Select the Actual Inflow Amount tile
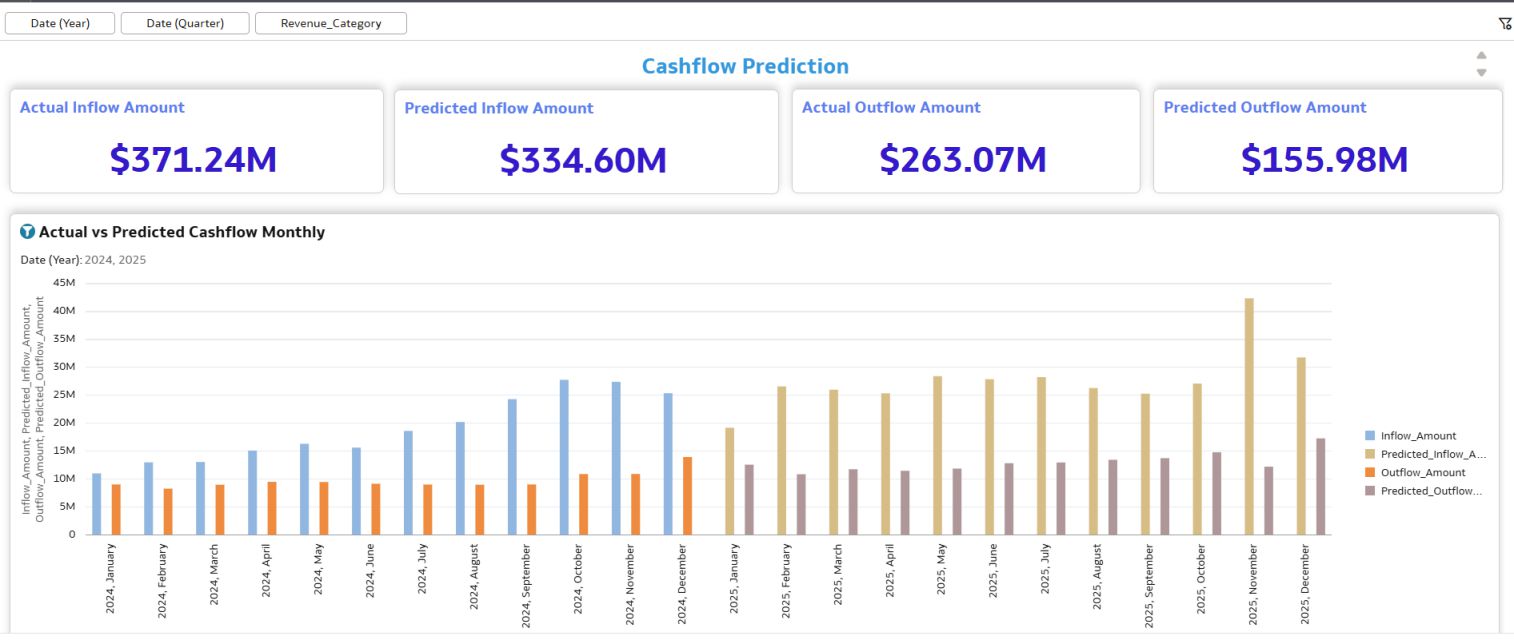 [196, 141]
